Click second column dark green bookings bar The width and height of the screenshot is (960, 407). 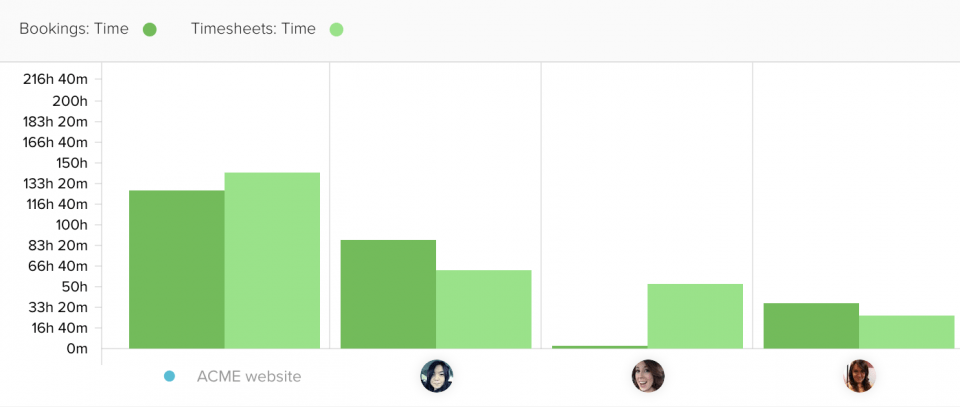click(388, 294)
